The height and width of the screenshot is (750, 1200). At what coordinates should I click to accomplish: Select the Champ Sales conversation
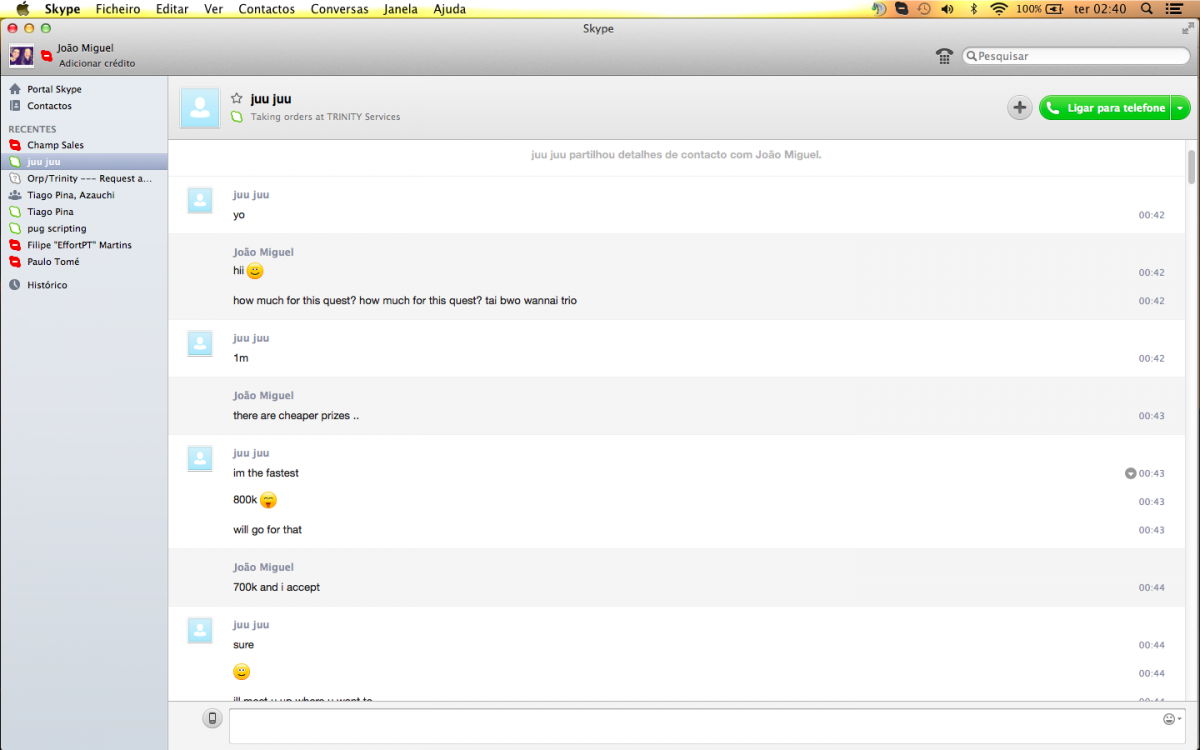pos(55,145)
